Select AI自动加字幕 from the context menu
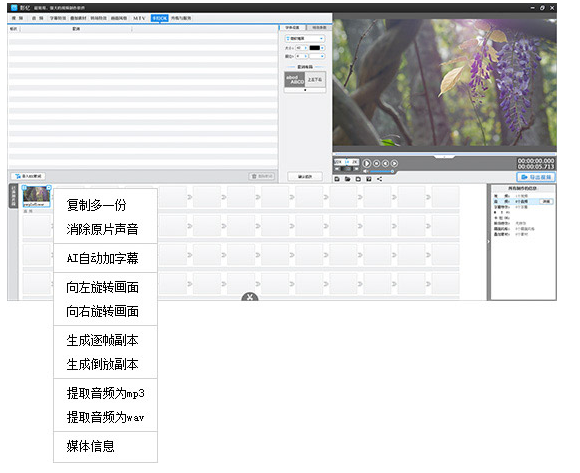 [102, 258]
